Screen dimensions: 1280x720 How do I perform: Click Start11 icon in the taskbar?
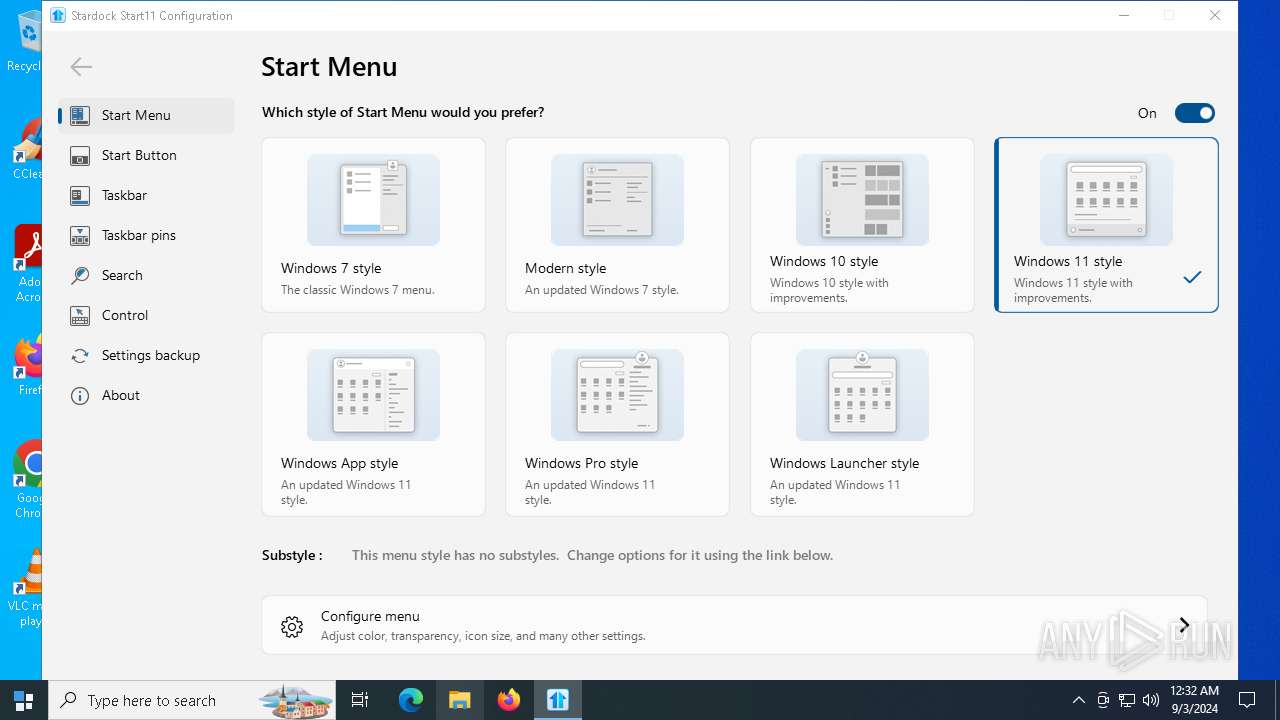(x=558, y=700)
